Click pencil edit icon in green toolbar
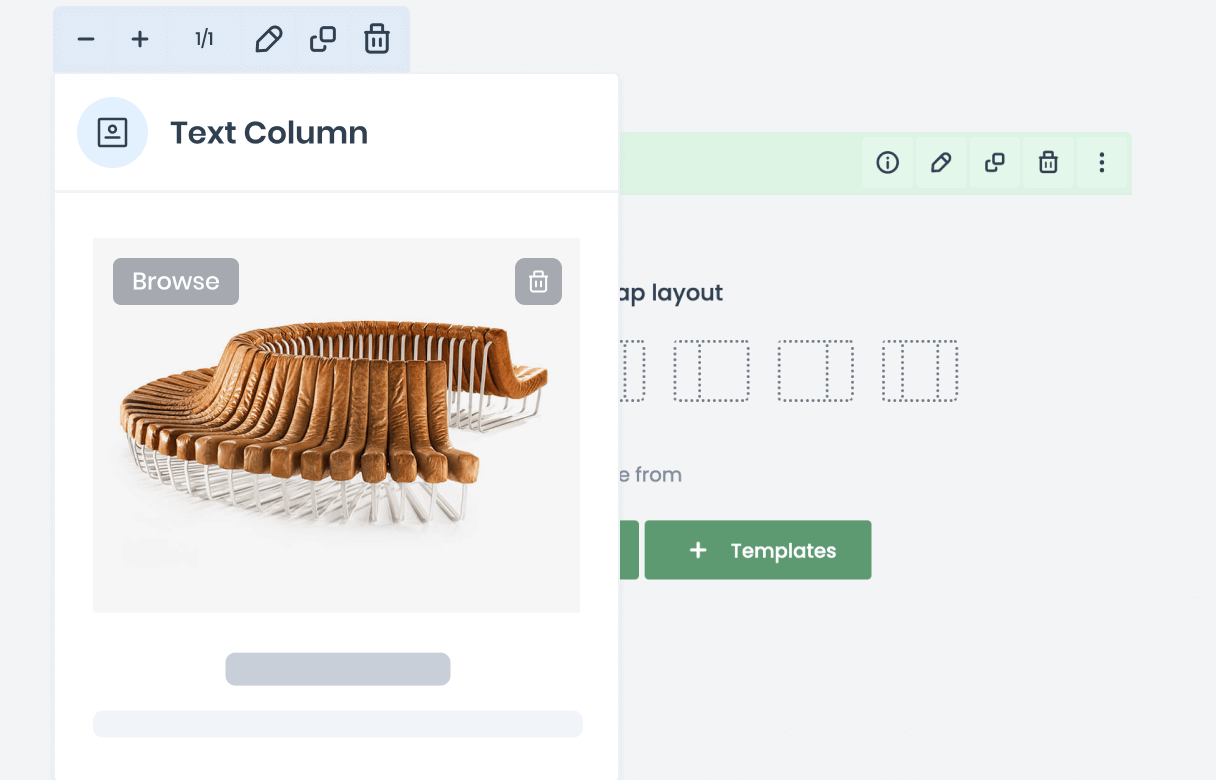 [941, 163]
